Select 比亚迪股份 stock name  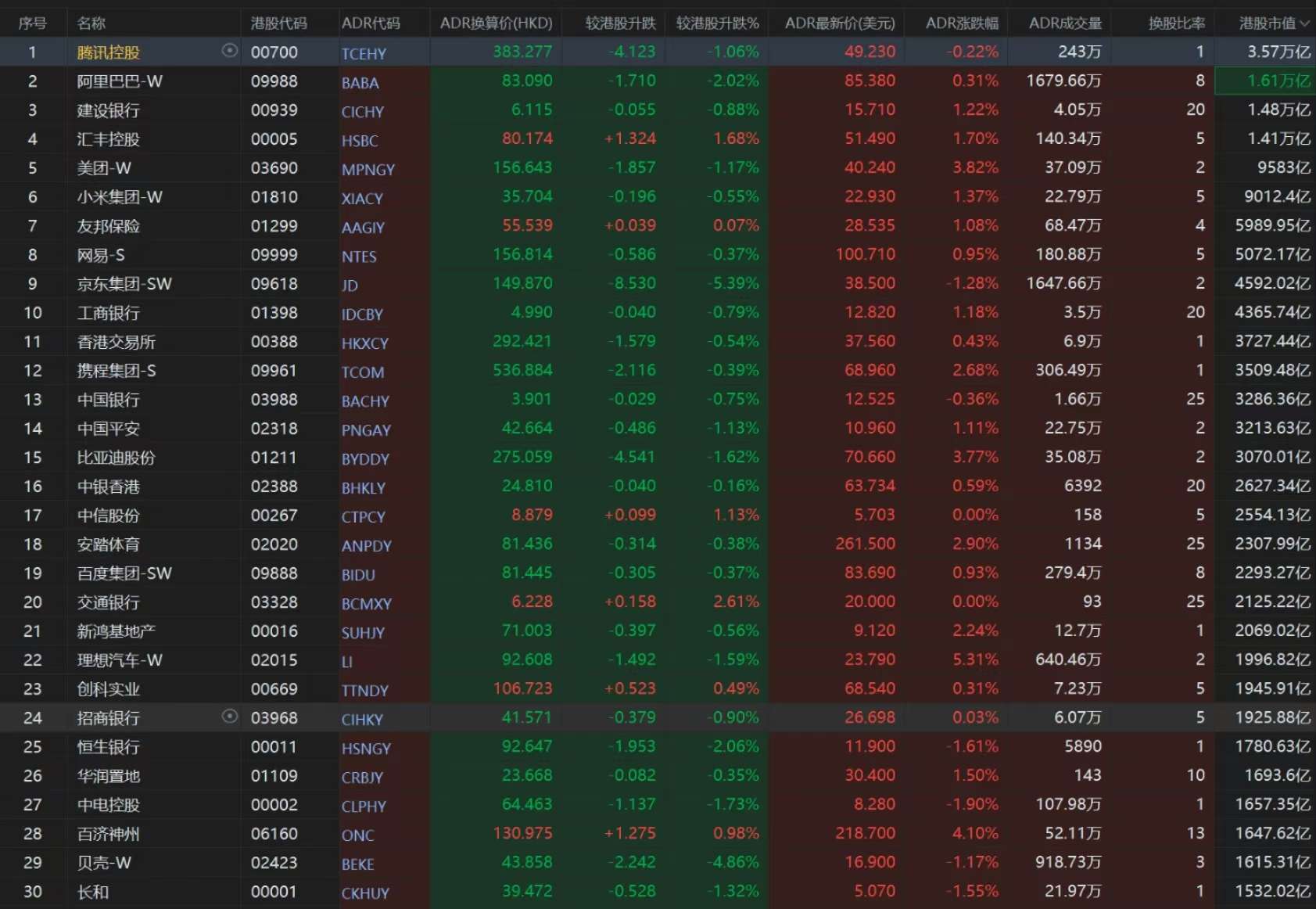[x=117, y=458]
